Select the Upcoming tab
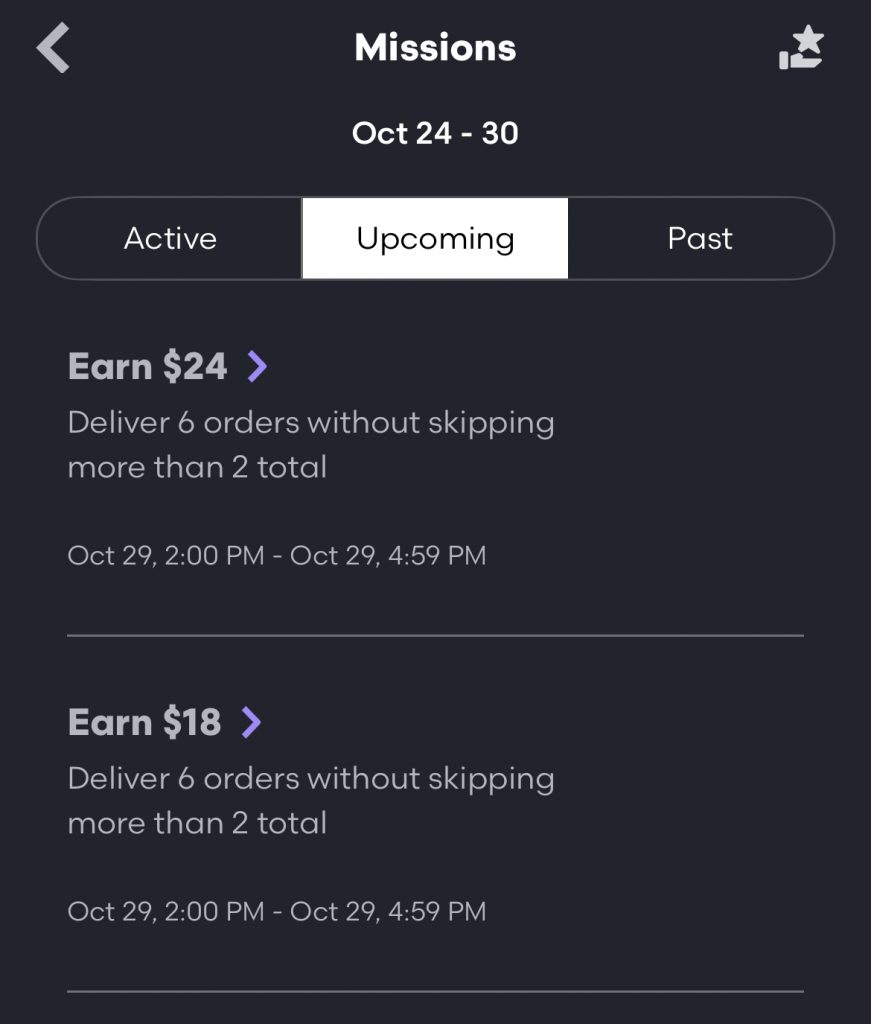The width and height of the screenshot is (871, 1024). point(435,238)
